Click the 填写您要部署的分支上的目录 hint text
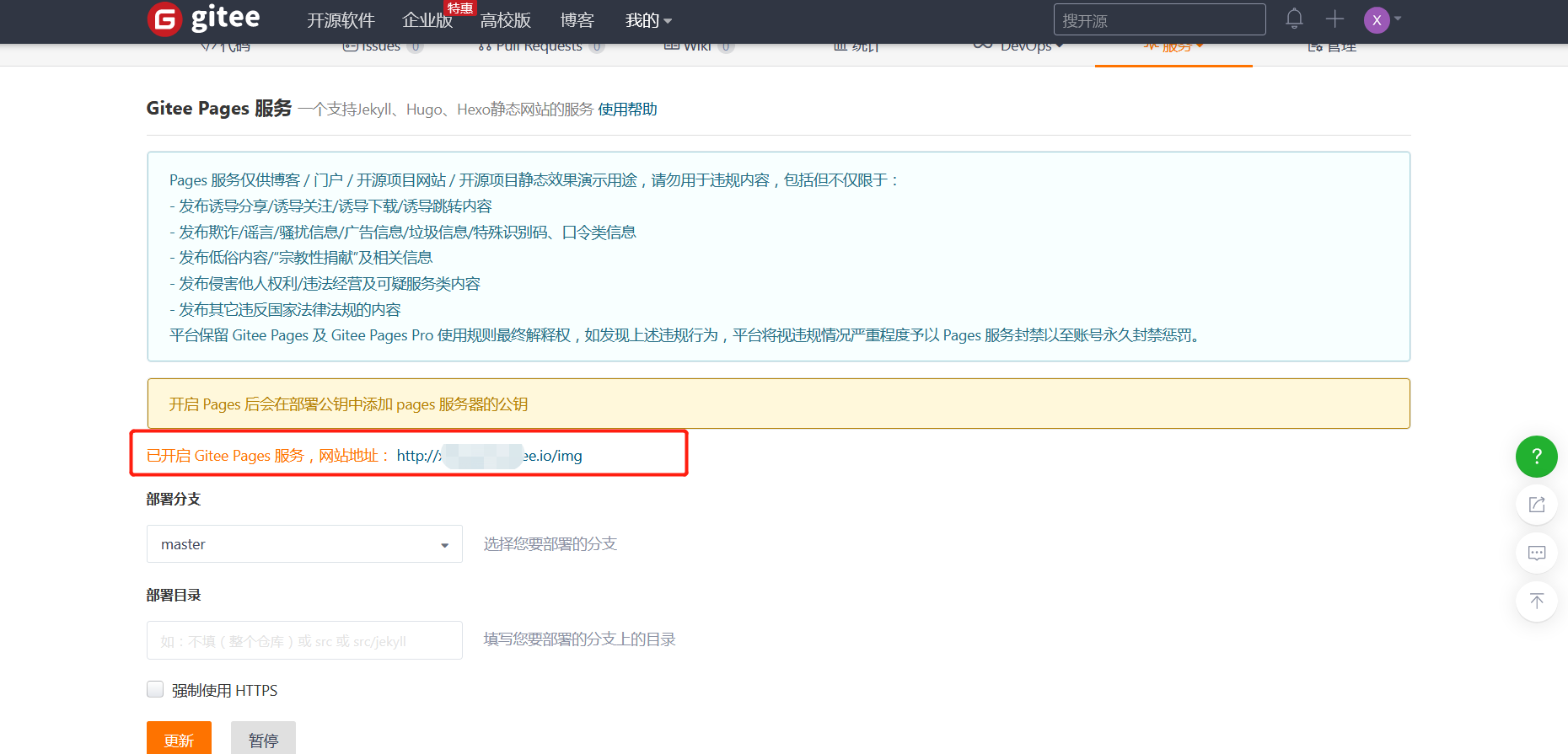 coord(579,639)
